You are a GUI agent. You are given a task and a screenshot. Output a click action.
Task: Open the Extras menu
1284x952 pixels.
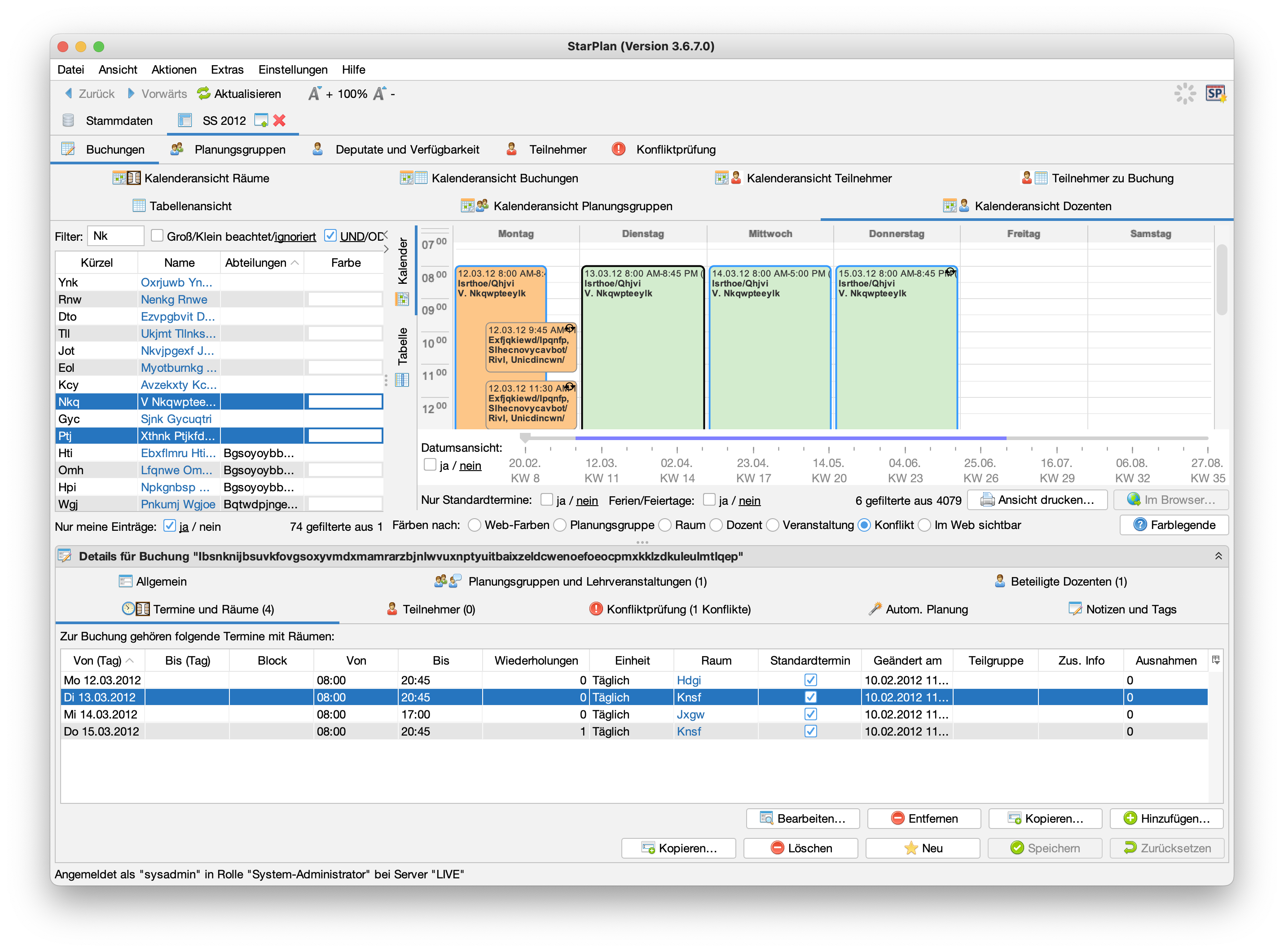227,70
